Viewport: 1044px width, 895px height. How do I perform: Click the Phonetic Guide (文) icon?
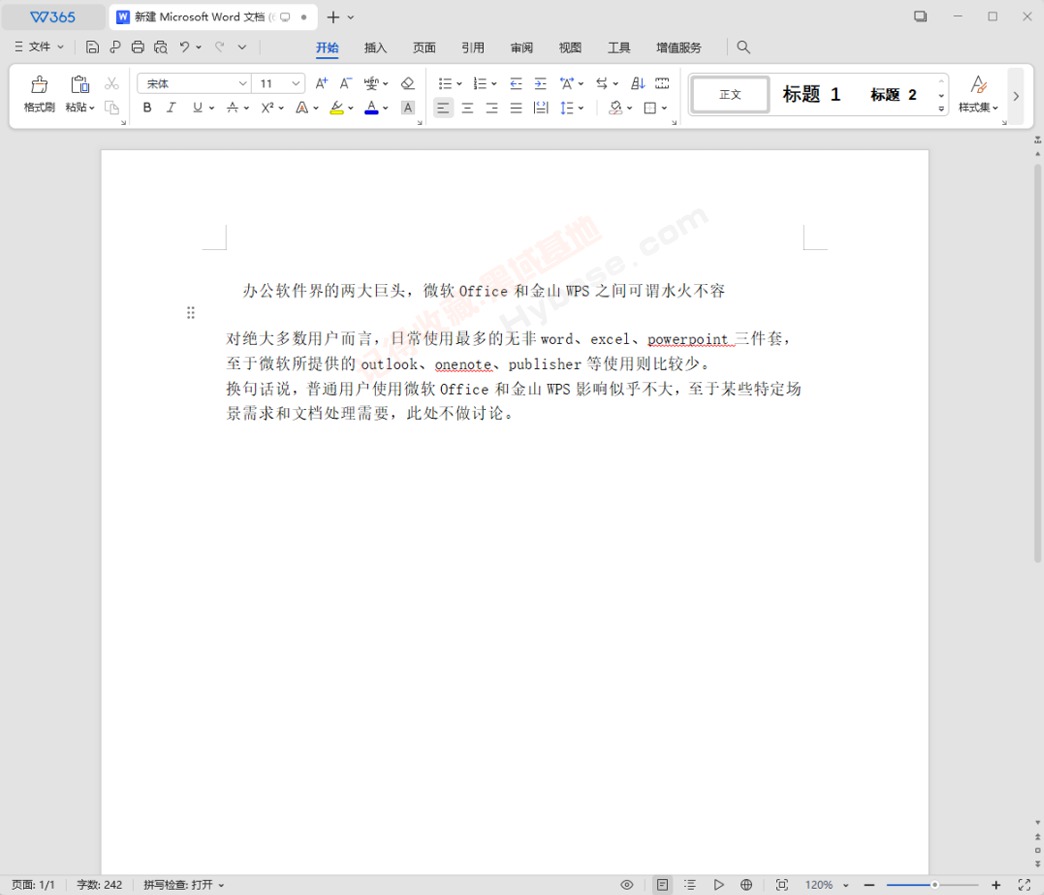tap(372, 83)
